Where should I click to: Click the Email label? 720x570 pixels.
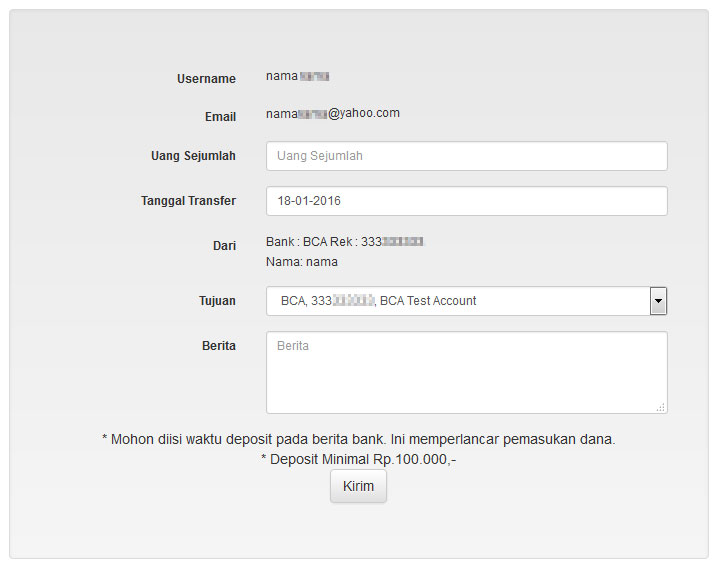220,117
